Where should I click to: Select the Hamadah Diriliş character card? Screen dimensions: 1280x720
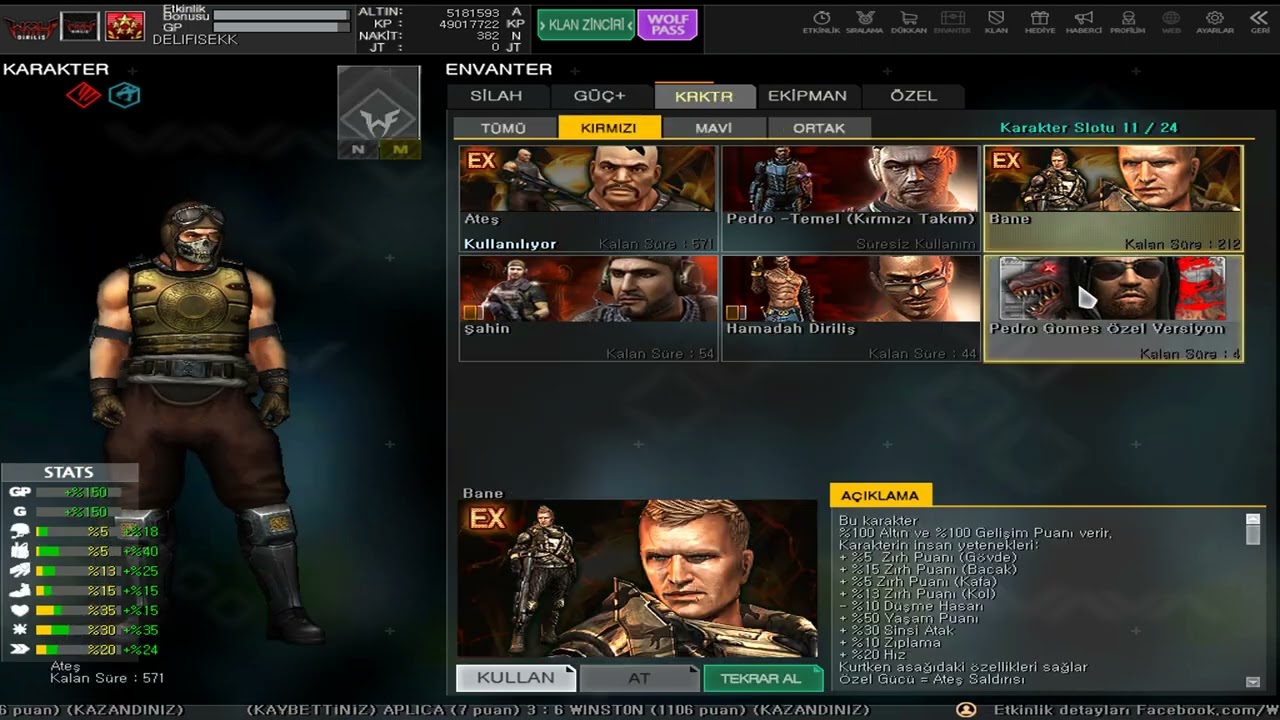(851, 308)
